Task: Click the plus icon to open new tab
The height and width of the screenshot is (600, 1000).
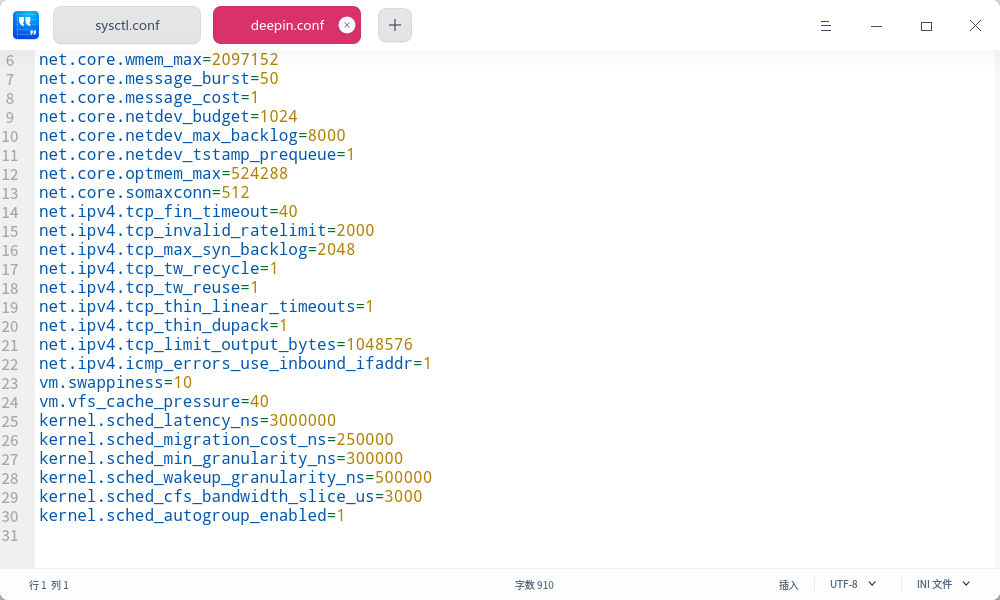Action: [394, 25]
